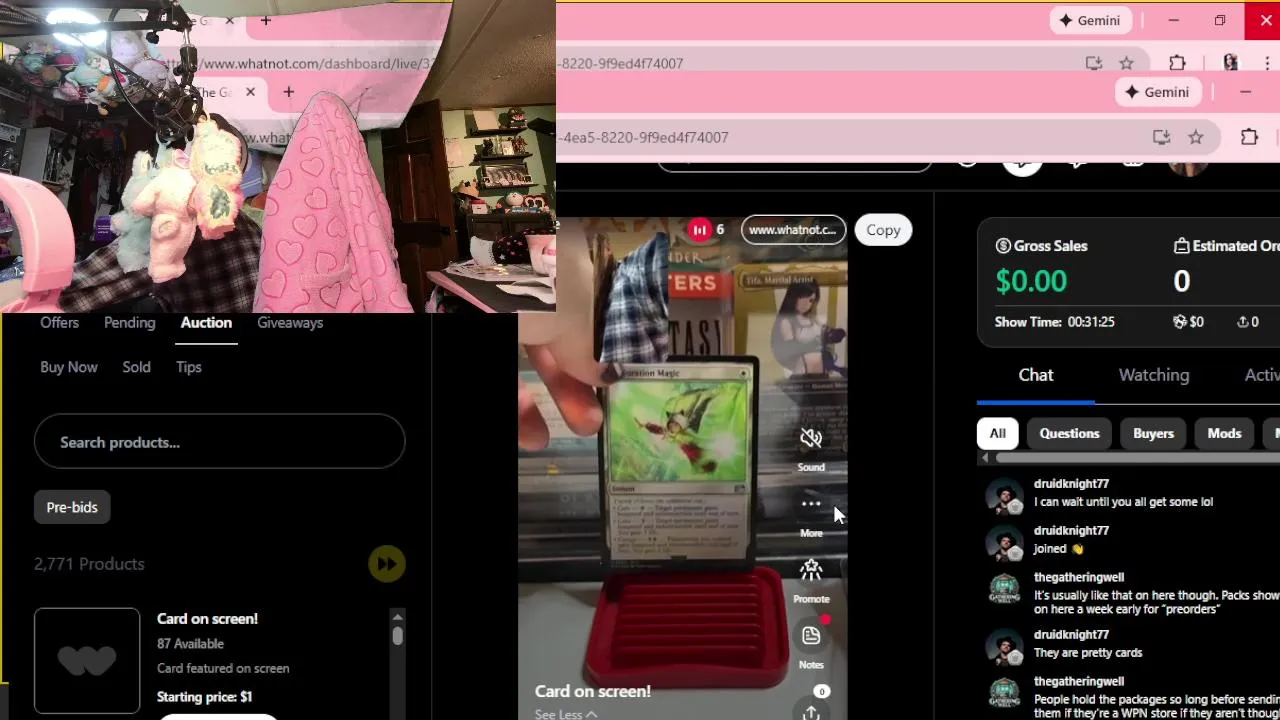Click the $0.00 gross sales amount
1280x720 pixels.
click(1031, 281)
